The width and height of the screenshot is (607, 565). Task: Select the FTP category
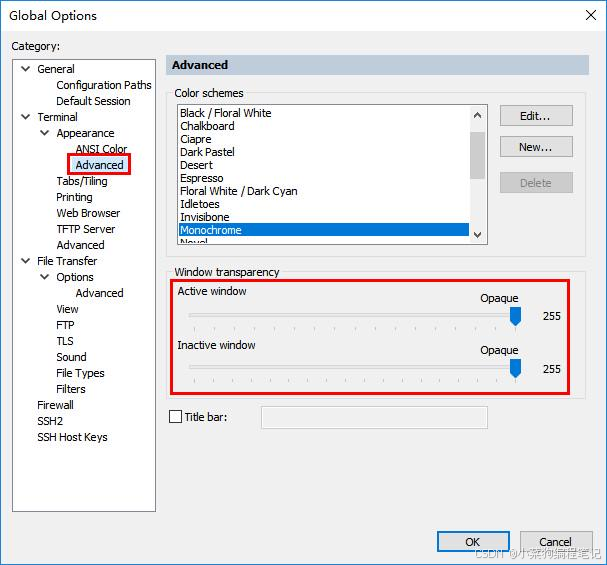coord(65,325)
